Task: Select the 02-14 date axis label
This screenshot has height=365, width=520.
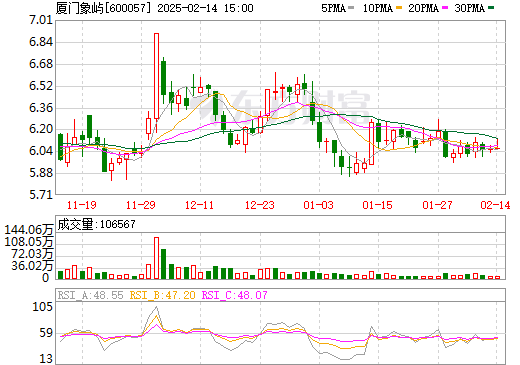Action: click(x=495, y=205)
